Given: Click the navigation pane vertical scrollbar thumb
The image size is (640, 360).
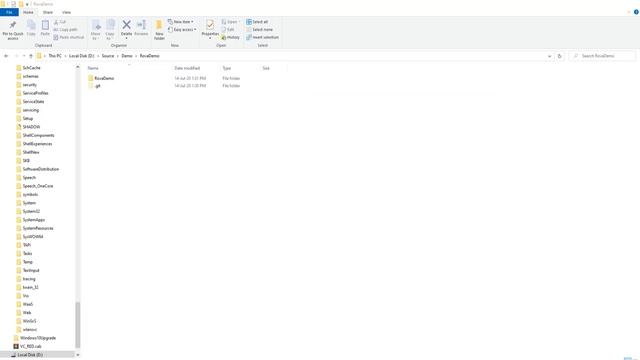Looking at the screenshot, I should pos(78,325).
